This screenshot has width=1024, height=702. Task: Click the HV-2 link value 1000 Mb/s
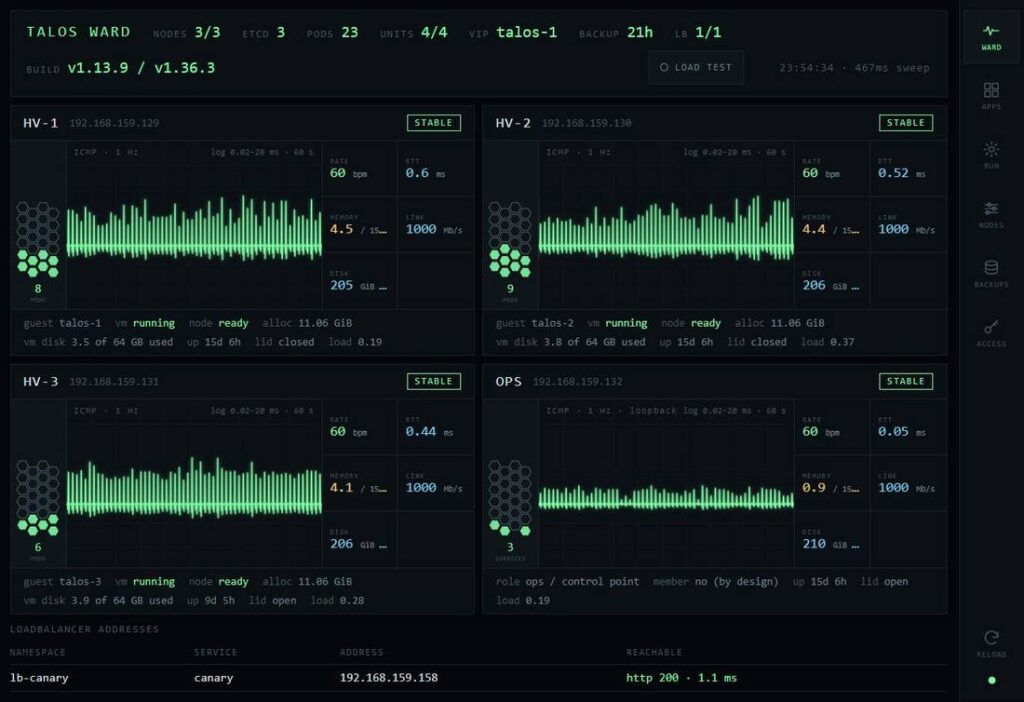pos(906,229)
